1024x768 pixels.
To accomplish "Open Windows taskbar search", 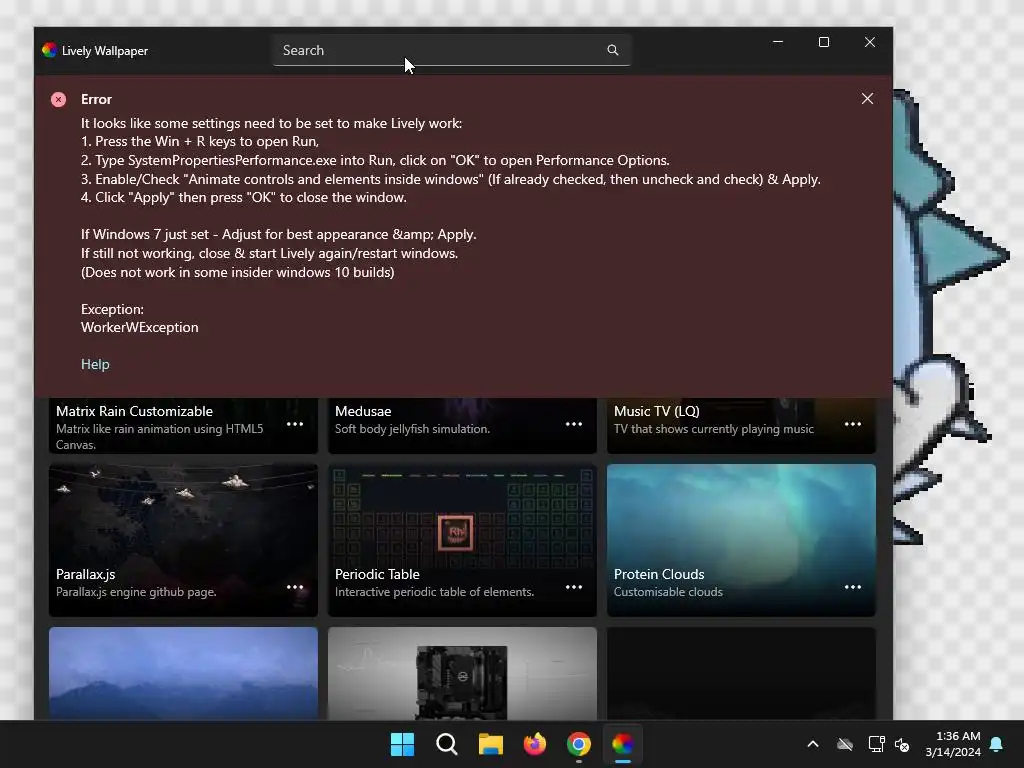I will 447,744.
